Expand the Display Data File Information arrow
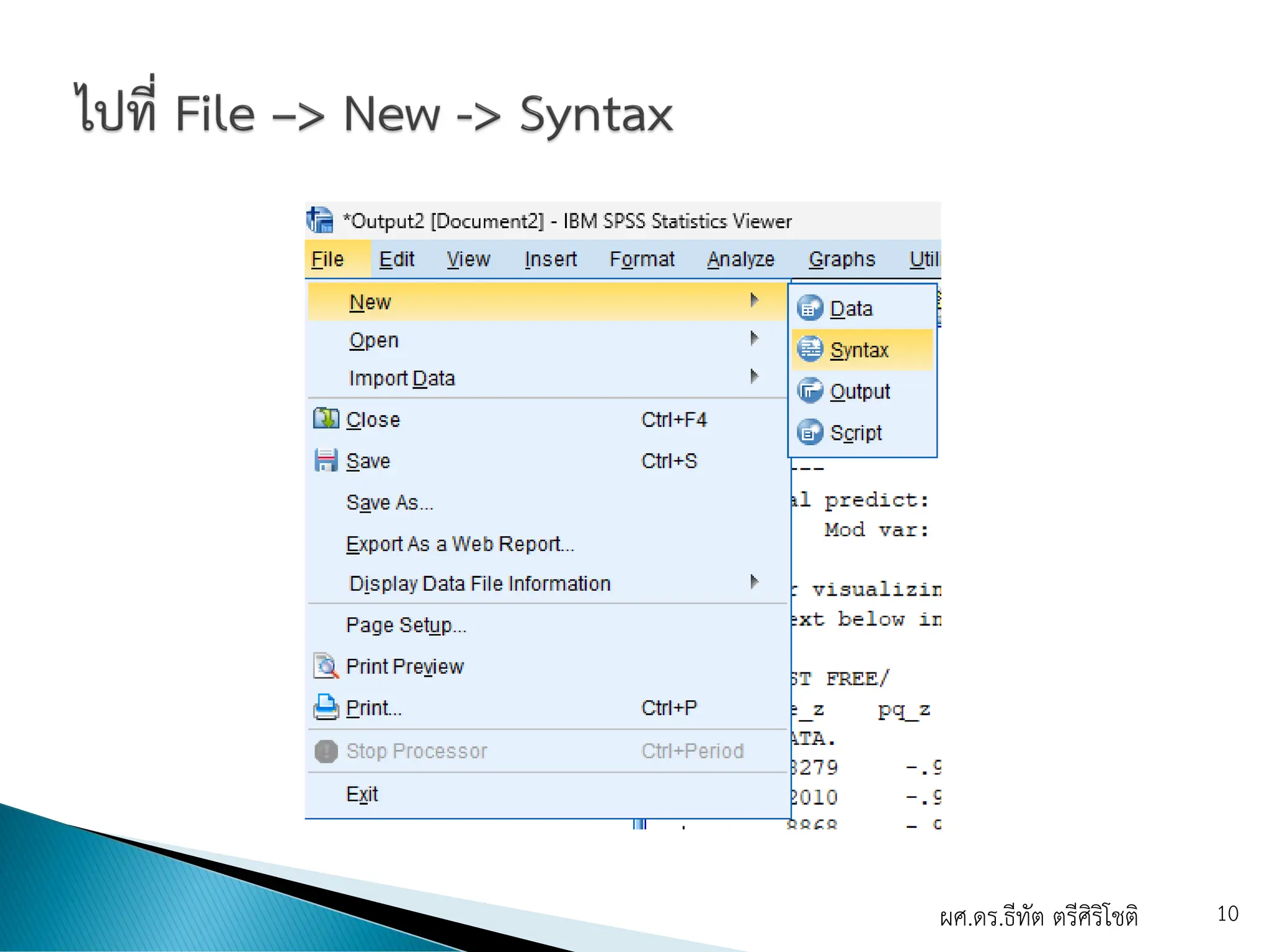The image size is (1270, 952). 754,582
